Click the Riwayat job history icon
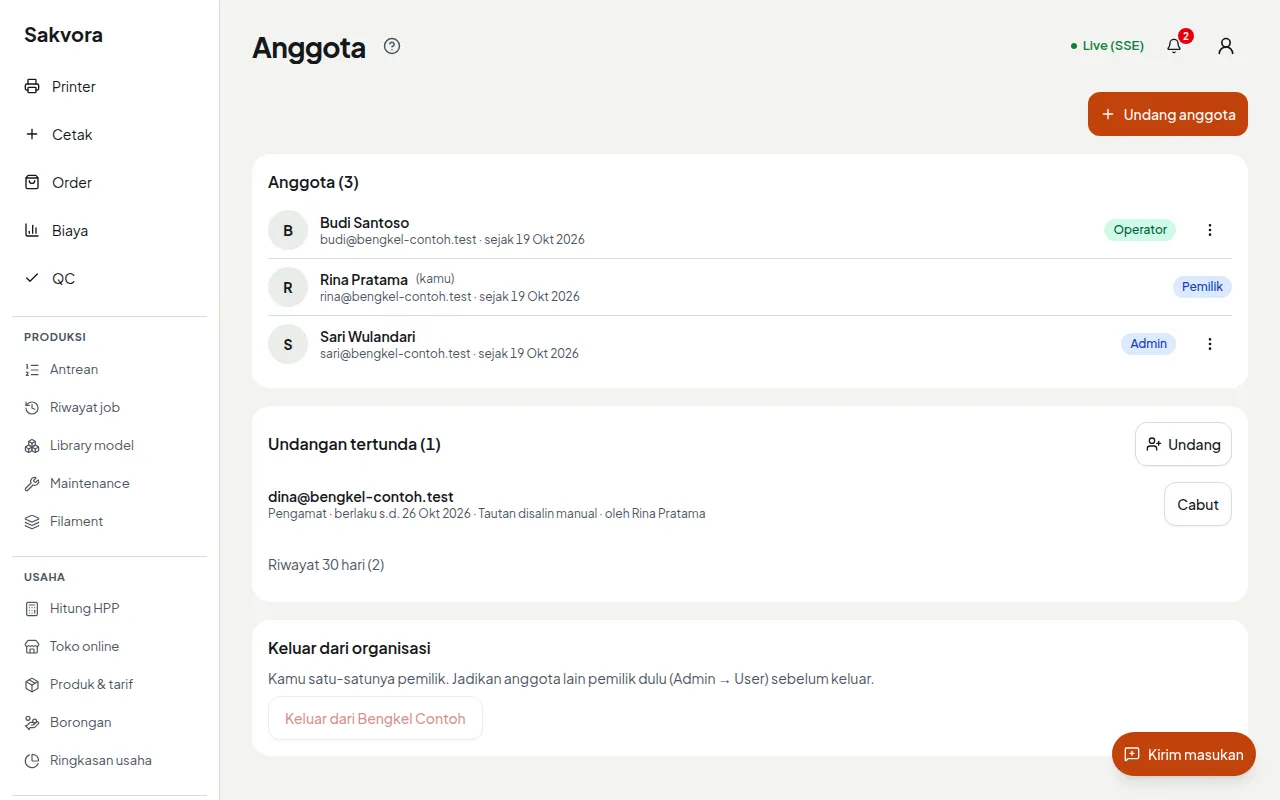Image resolution: width=1280 pixels, height=800 pixels. [x=32, y=408]
